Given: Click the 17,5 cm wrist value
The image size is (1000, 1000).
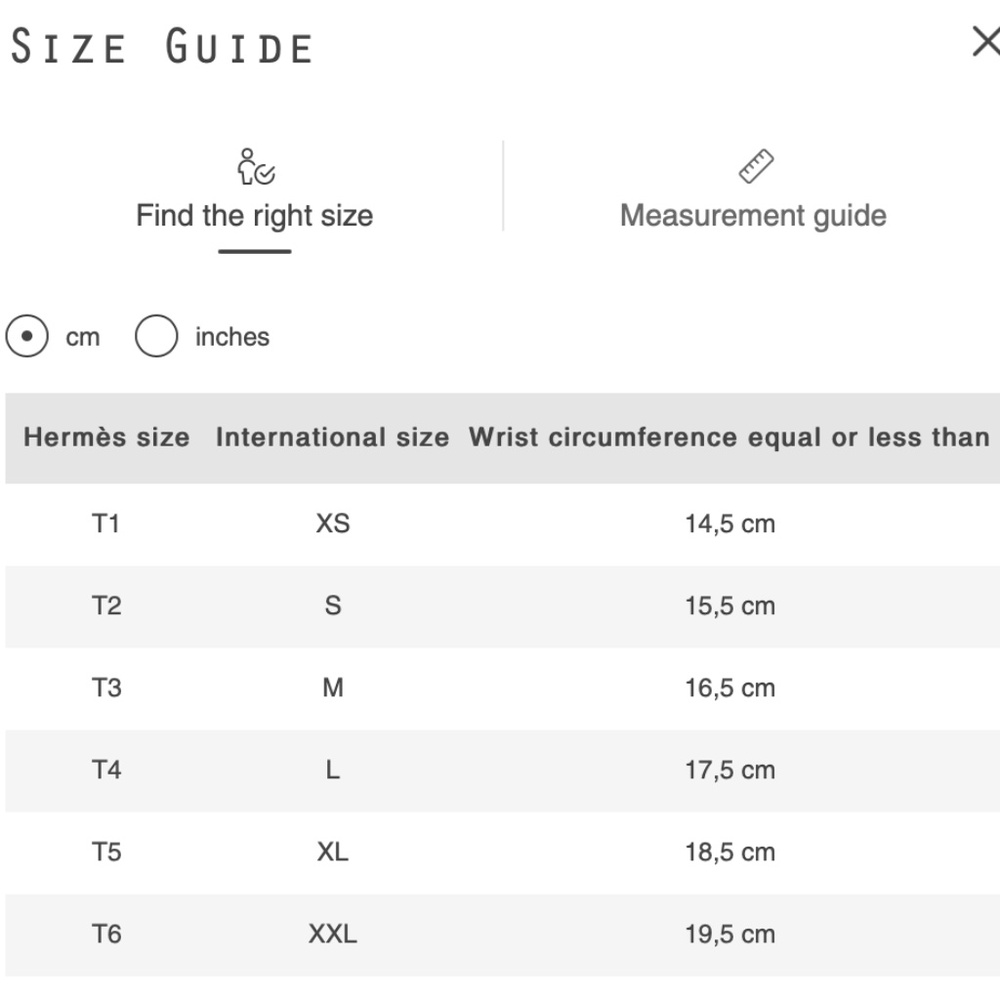Looking at the screenshot, I should click(x=730, y=770).
